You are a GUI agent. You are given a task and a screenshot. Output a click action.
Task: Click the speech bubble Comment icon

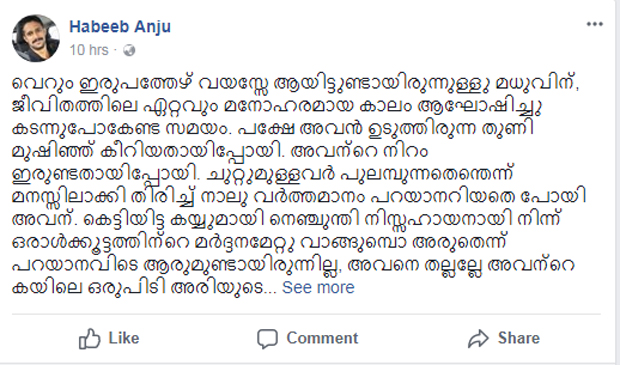point(267,339)
